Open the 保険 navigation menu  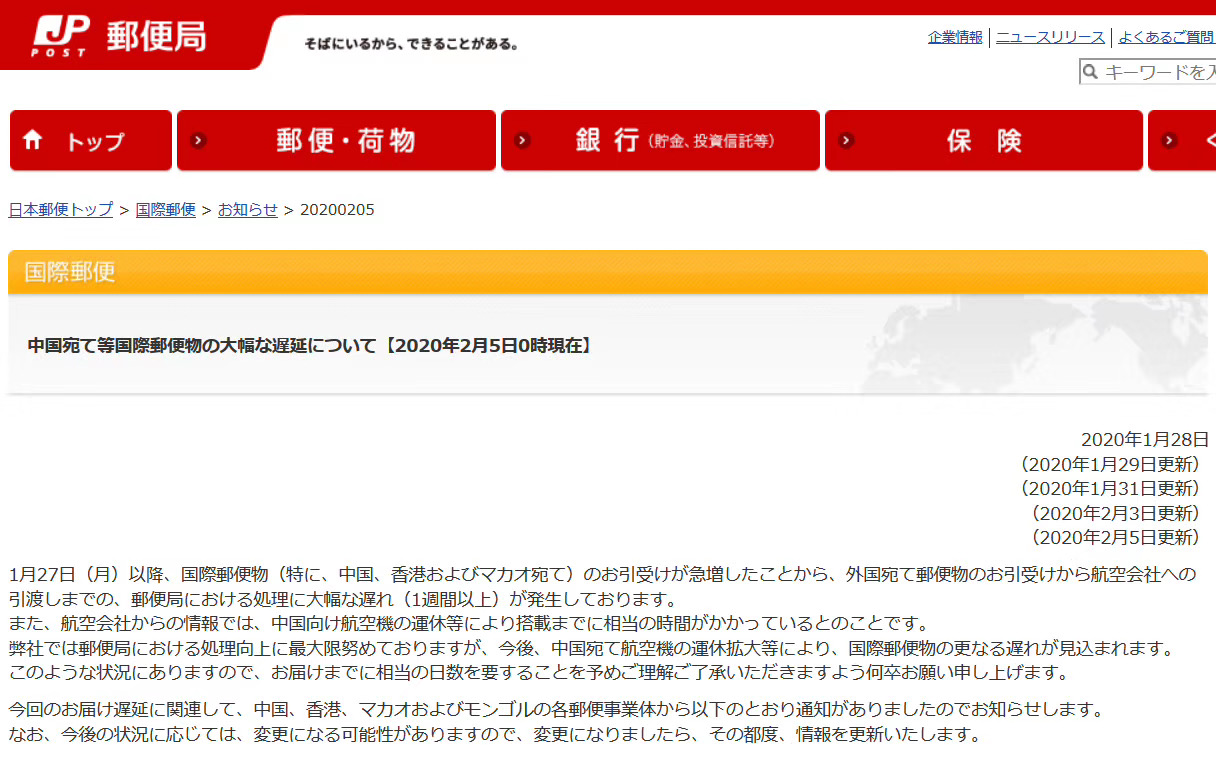pyautogui.click(x=984, y=140)
